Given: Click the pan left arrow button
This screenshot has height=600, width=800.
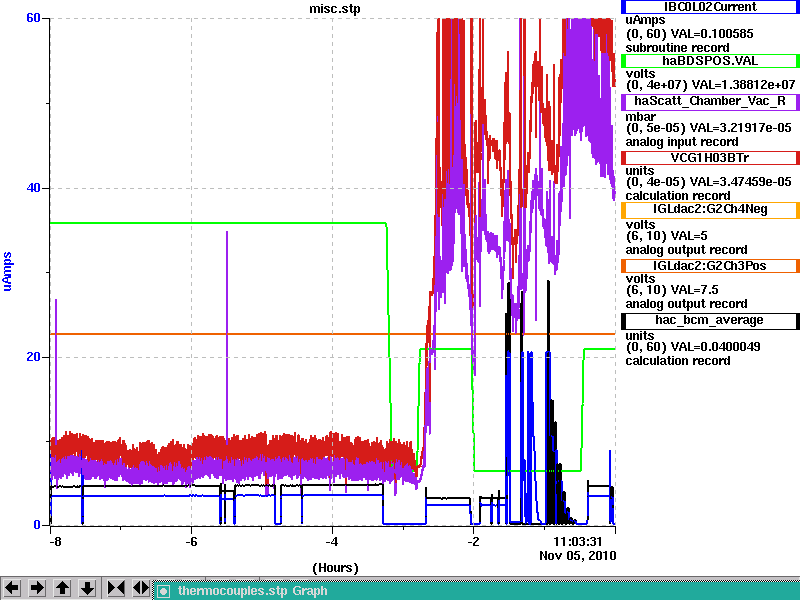Looking at the screenshot, I should tap(12, 588).
